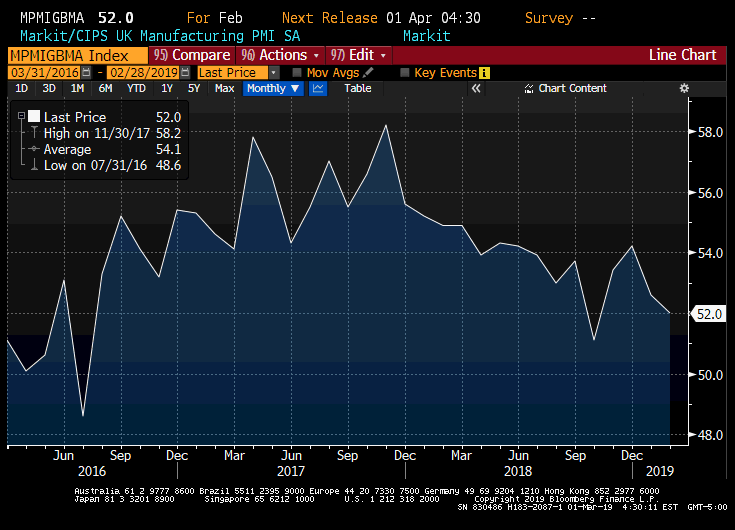This screenshot has width=735, height=530.
Task: Select the 5Y time range
Action: (x=194, y=88)
